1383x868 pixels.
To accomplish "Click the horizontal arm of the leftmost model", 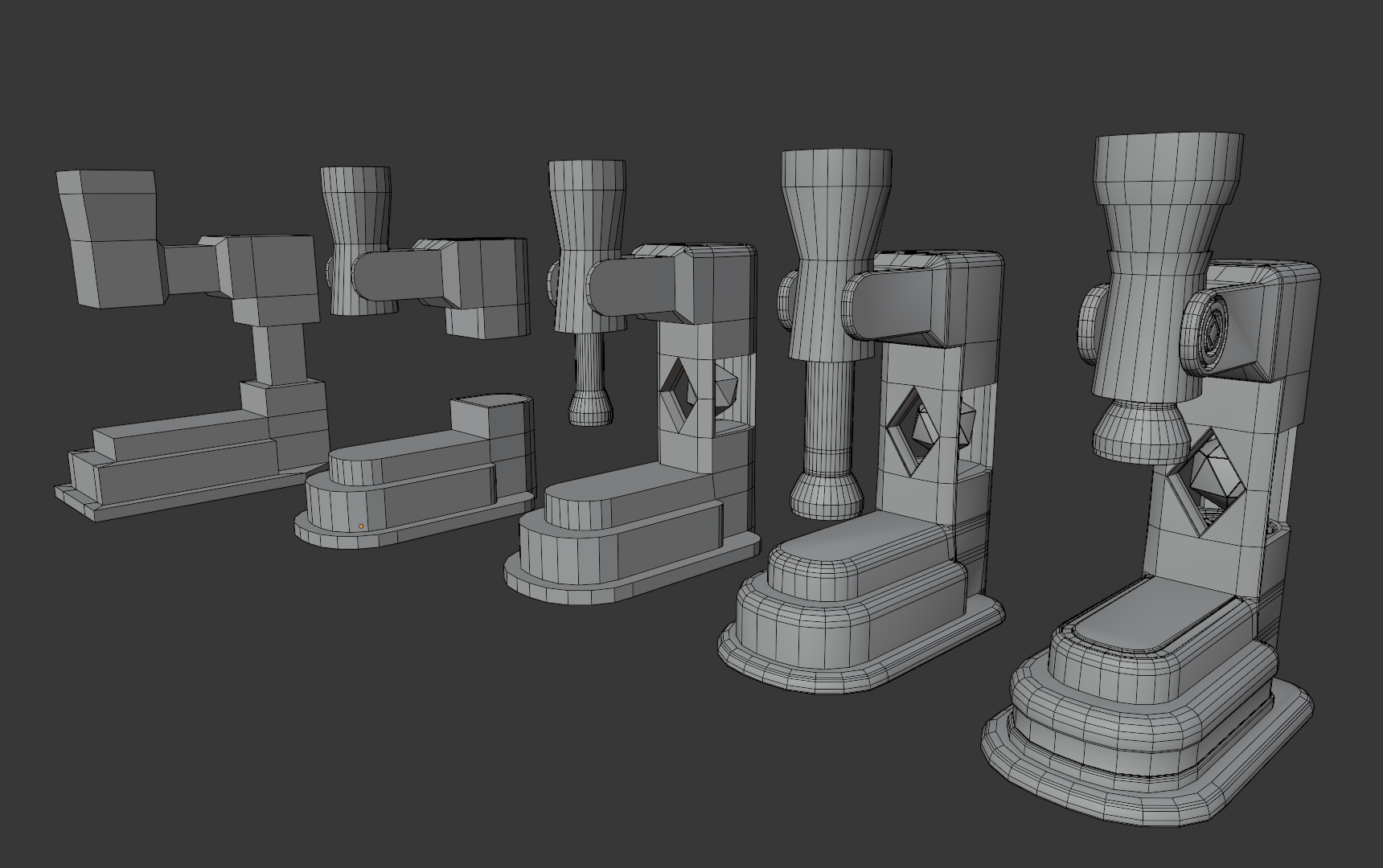I will coord(190,267).
